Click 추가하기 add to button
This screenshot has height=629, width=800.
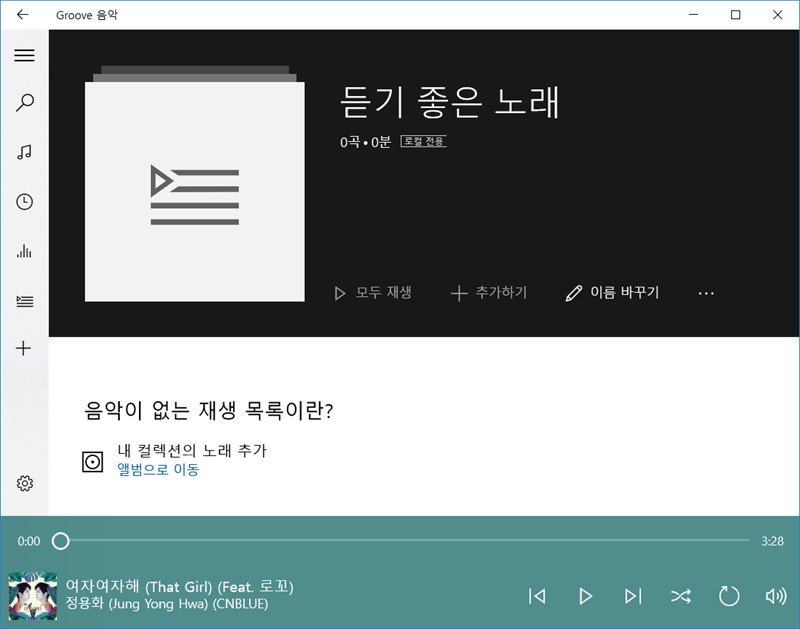coord(489,293)
